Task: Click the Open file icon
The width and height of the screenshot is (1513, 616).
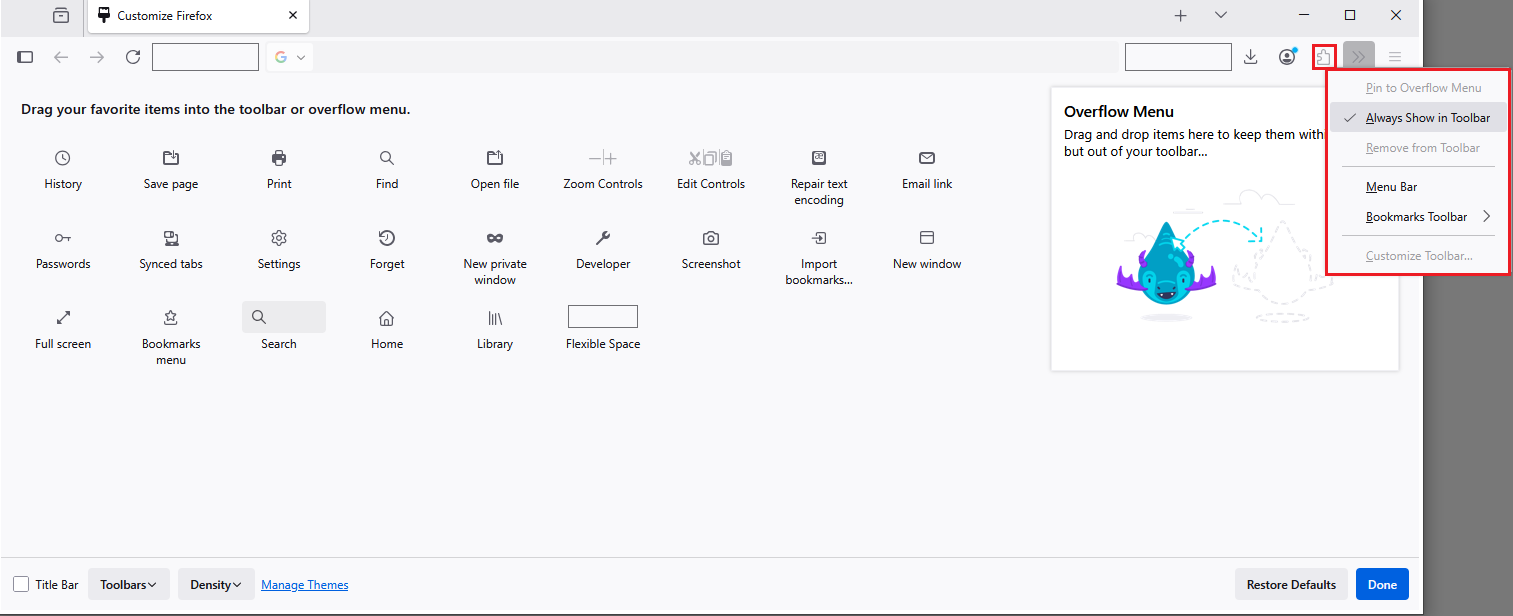Action: coord(495,158)
